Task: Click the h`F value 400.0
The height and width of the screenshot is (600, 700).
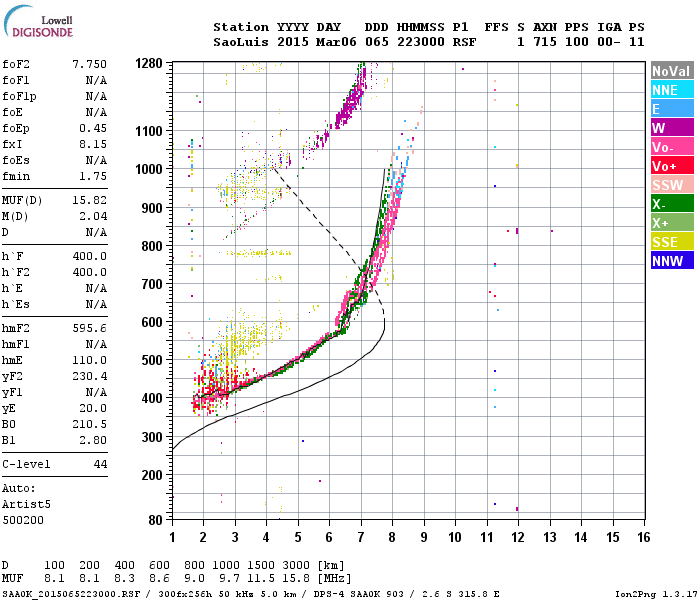Action: point(90,256)
